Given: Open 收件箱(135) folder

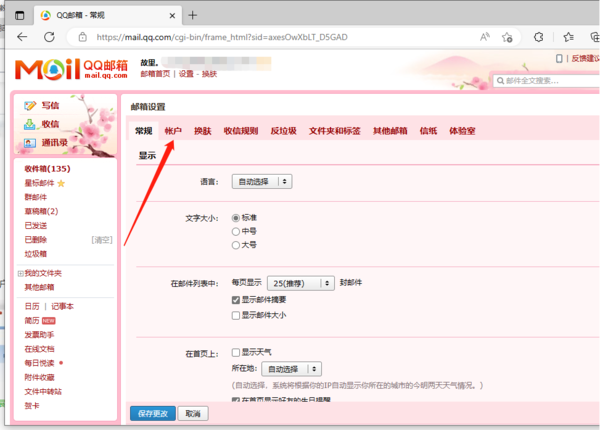Looking at the screenshot, I should point(47,169).
